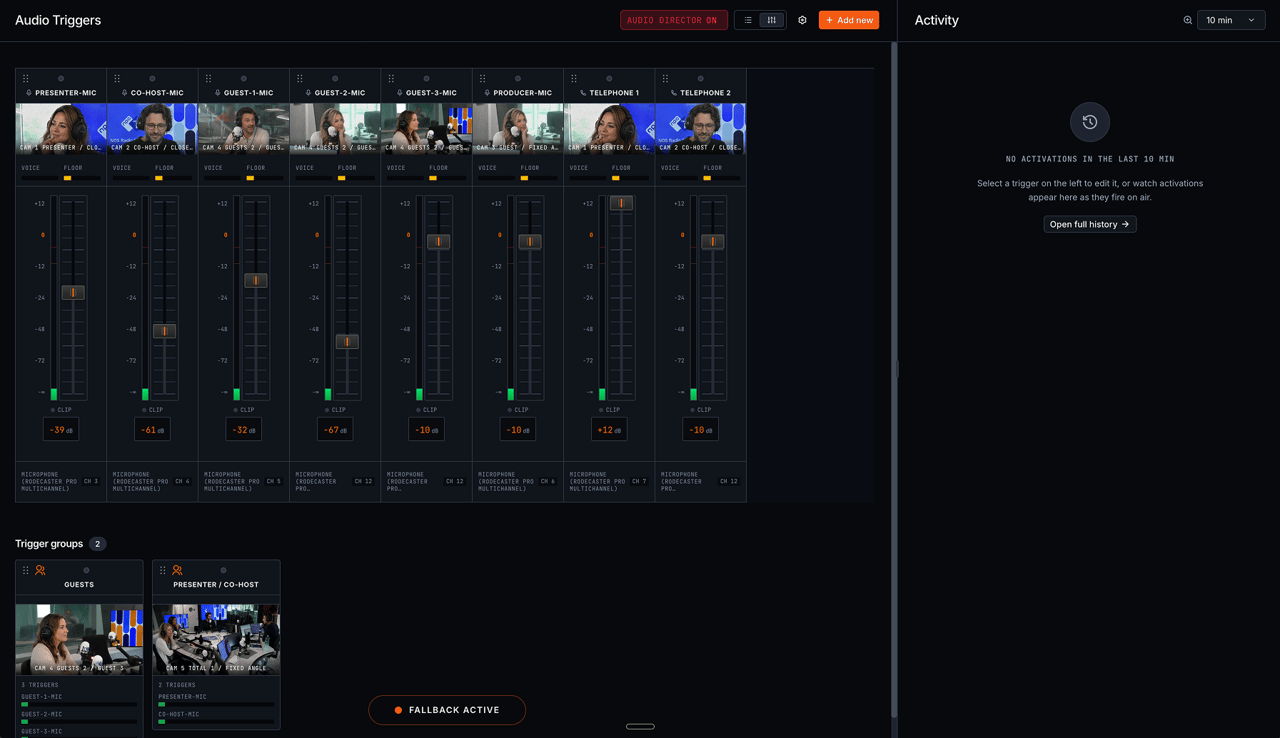The width and height of the screenshot is (1280, 738).
Task: Click the TELEPHONE 1 fader handle
Action: point(621,203)
